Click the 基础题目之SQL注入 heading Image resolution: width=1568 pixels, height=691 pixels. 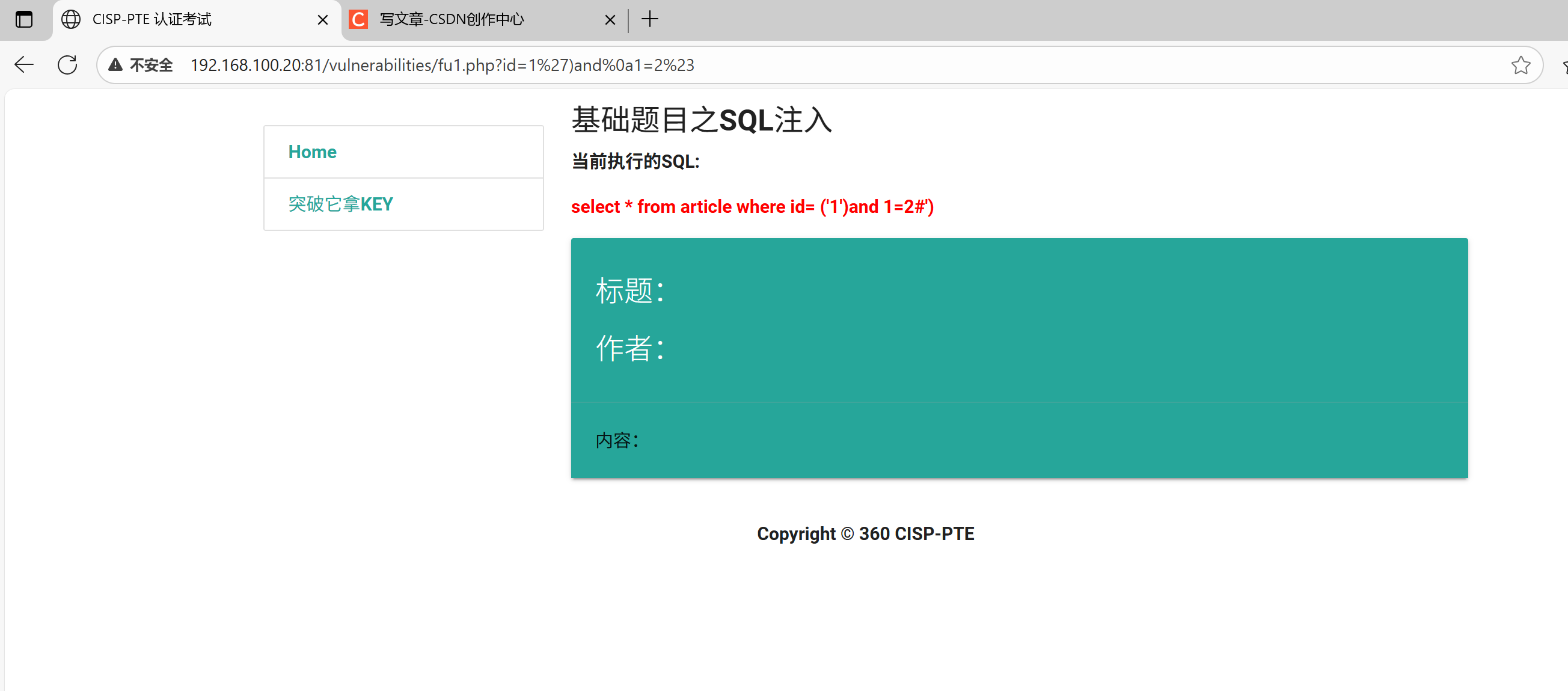pyautogui.click(x=701, y=120)
